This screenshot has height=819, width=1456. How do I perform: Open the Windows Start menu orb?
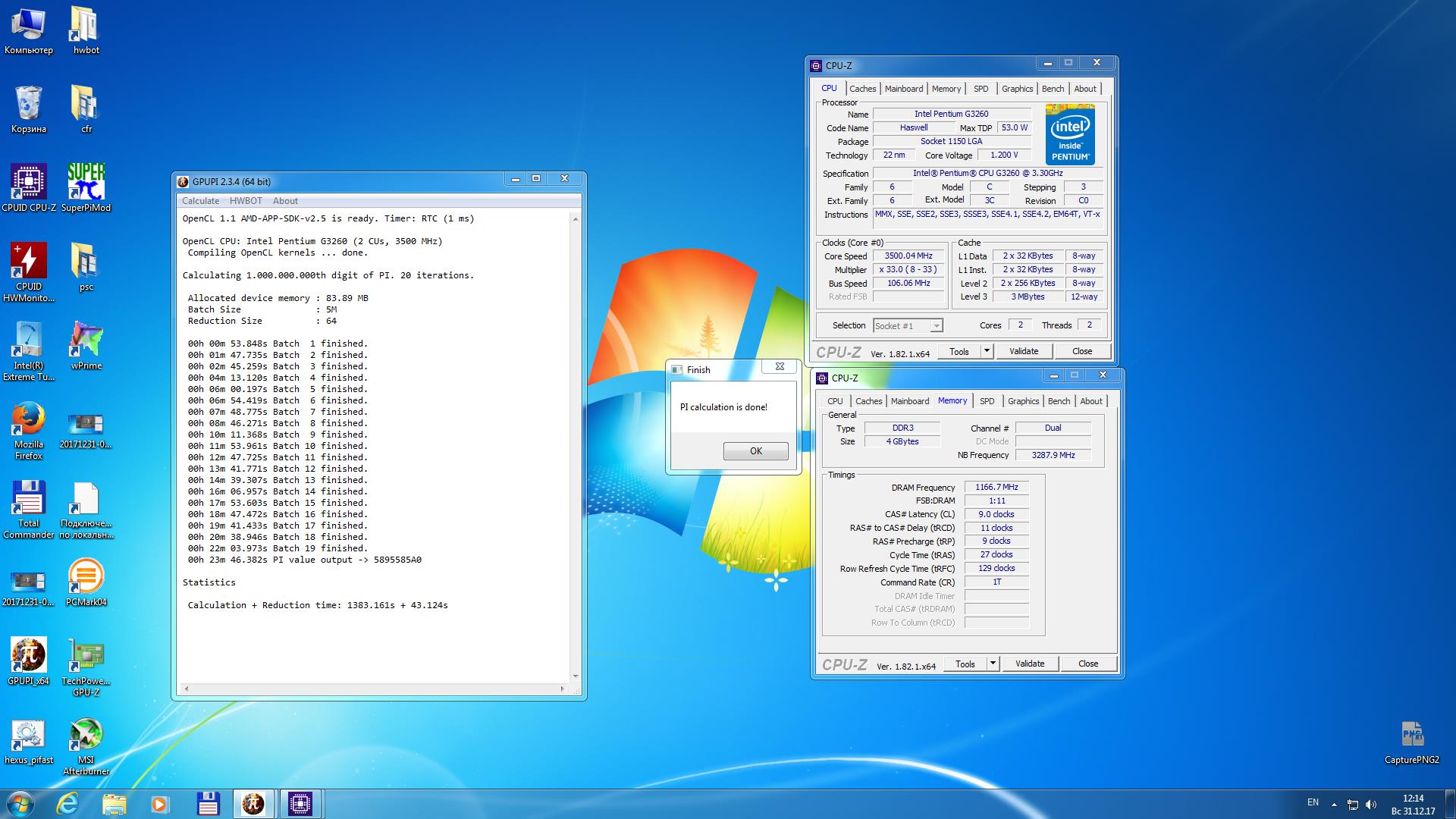20,803
